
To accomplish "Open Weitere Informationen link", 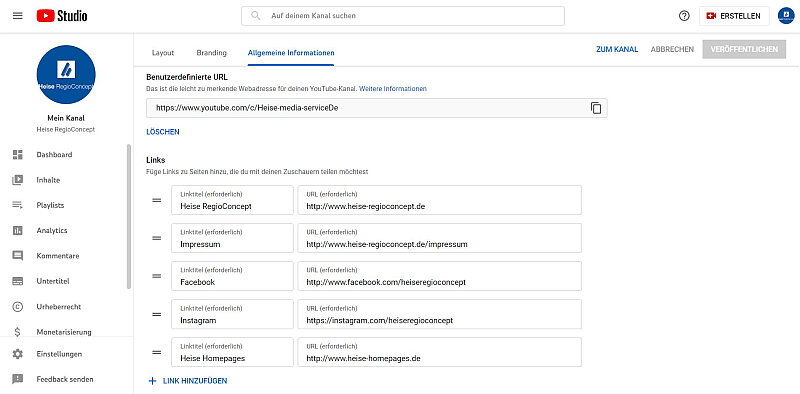I will coord(393,89).
